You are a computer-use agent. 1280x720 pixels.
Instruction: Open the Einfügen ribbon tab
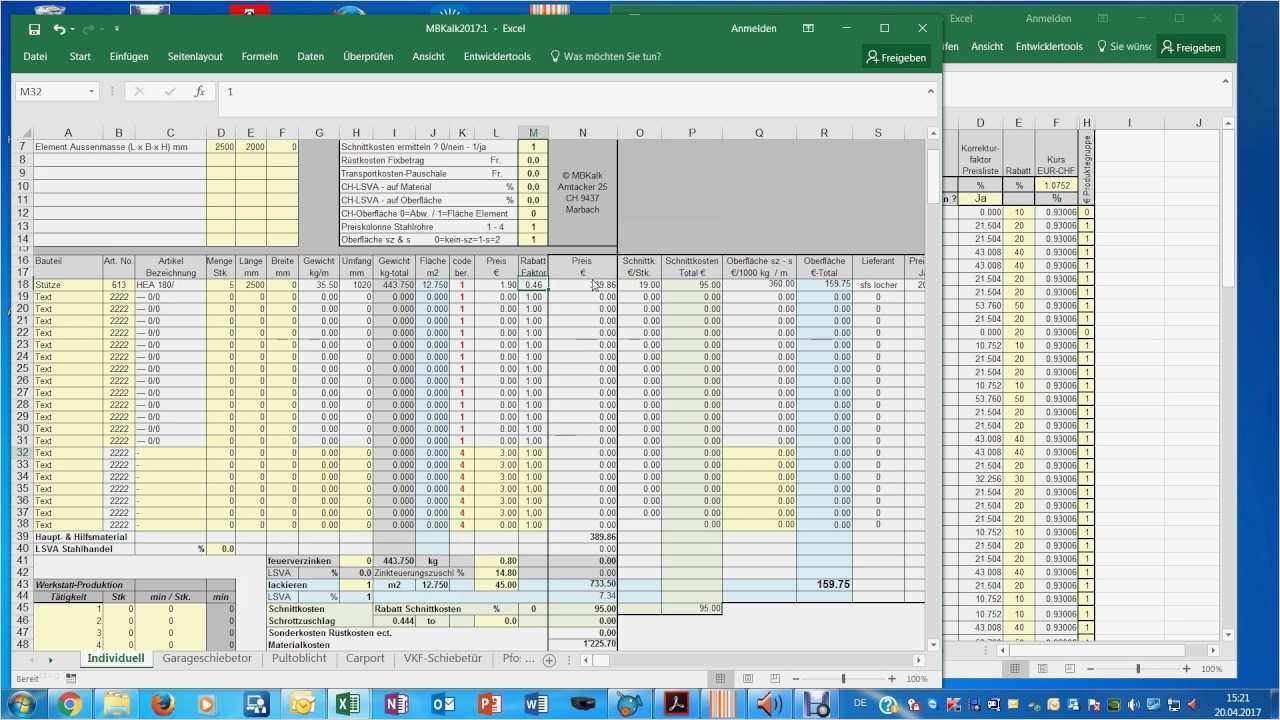pyautogui.click(x=129, y=57)
